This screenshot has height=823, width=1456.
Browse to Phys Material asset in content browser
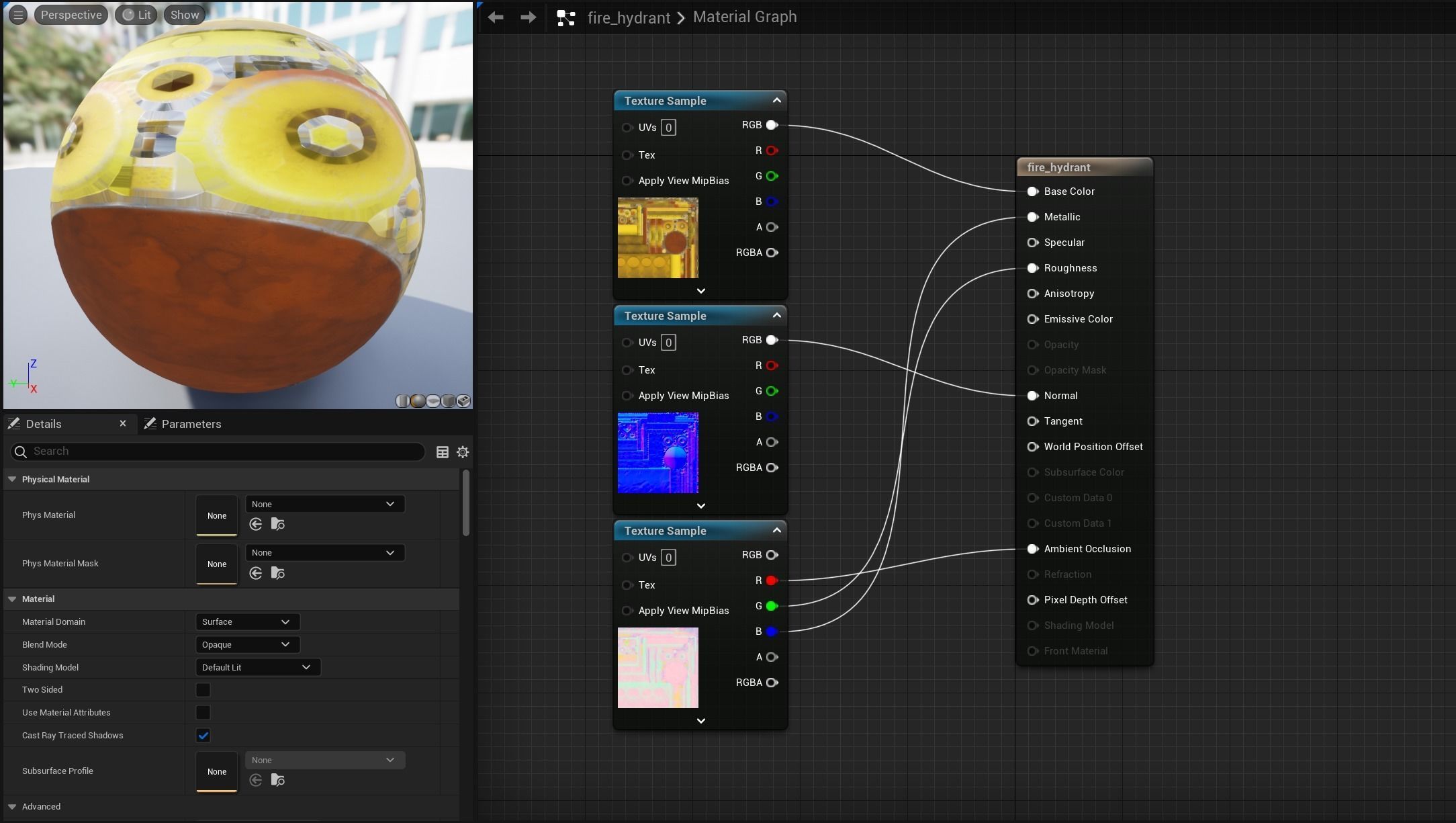tap(277, 524)
